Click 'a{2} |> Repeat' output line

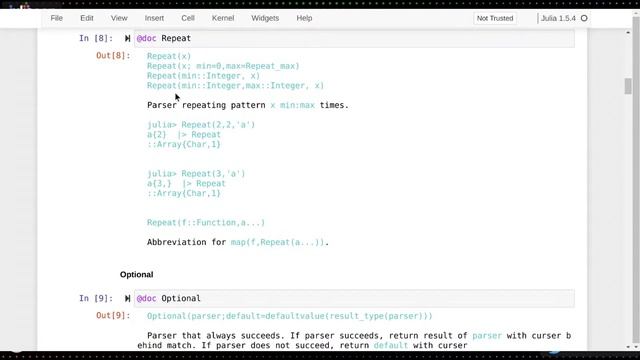pyautogui.click(x=184, y=135)
